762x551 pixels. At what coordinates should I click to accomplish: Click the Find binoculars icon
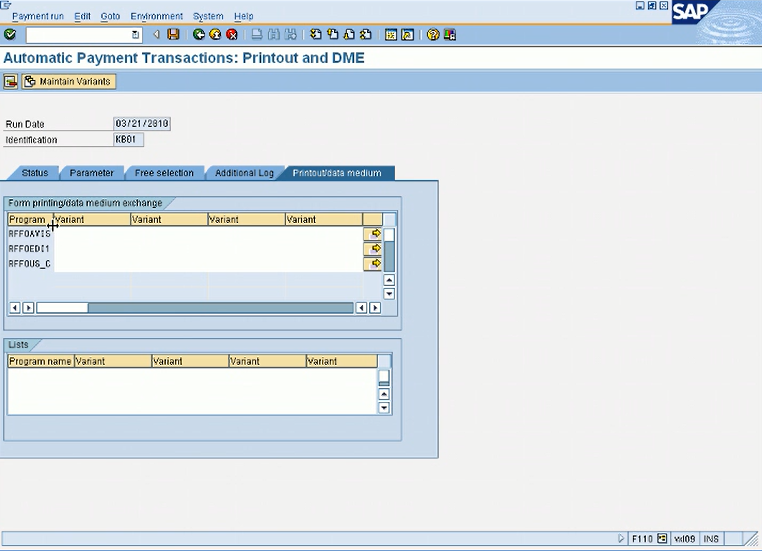274,34
